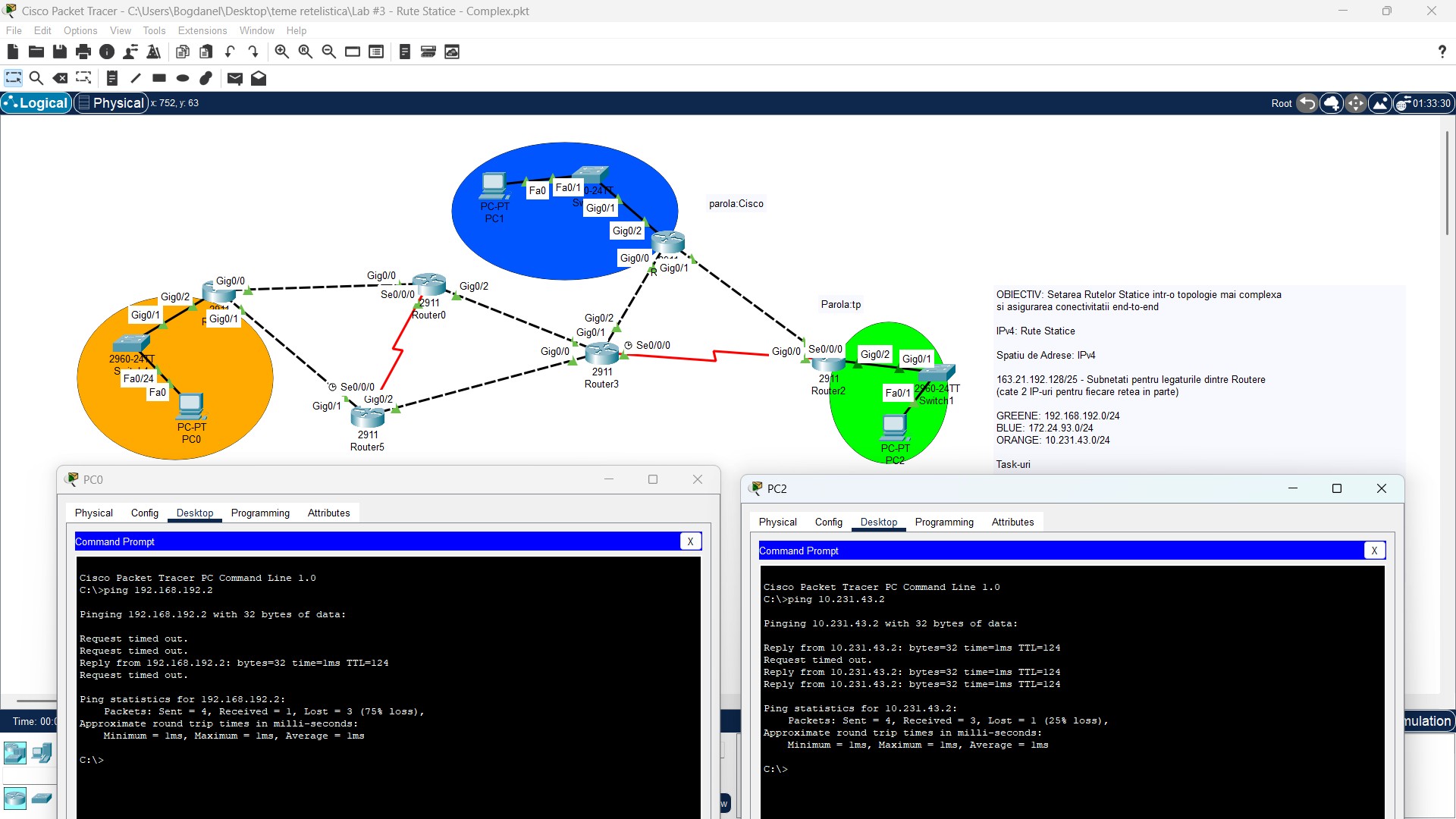This screenshot has width=1456, height=819.
Task: Open the Extensions menu
Action: click(x=202, y=30)
